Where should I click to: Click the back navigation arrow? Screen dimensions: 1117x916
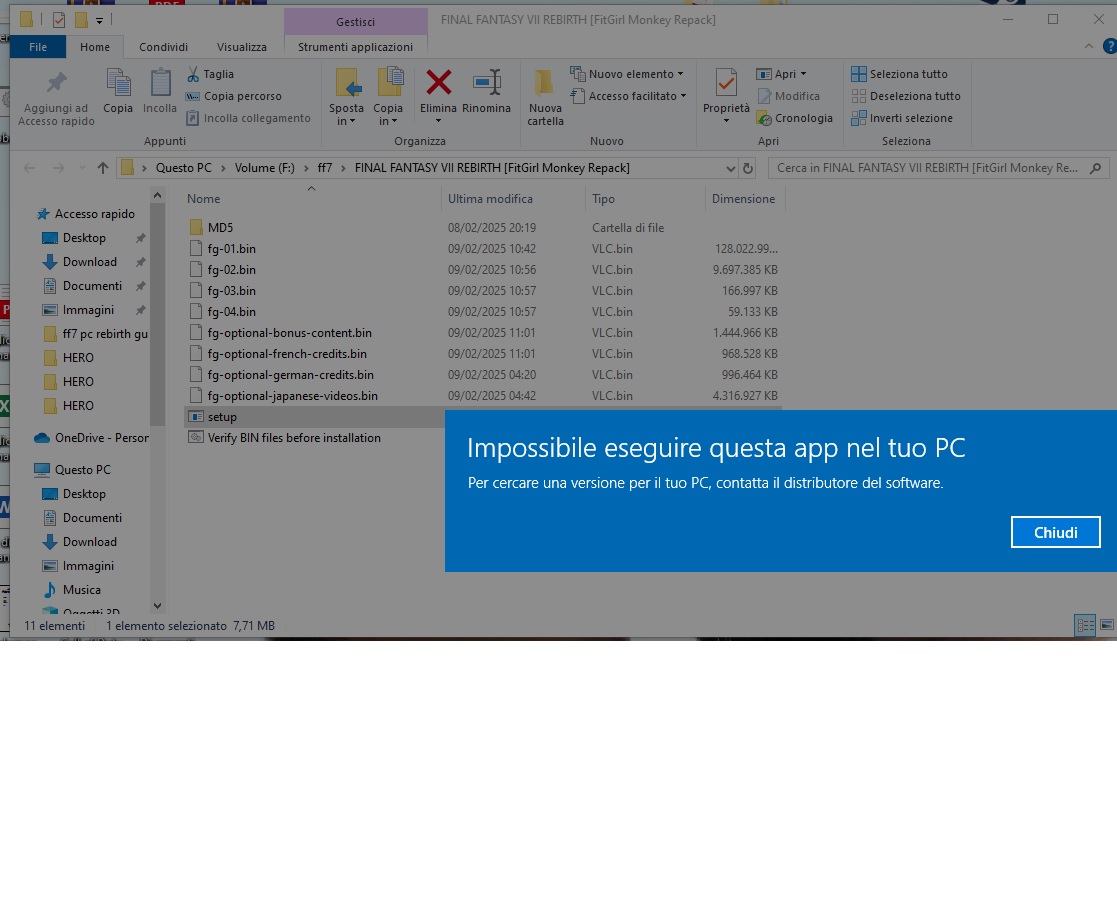click(x=29, y=168)
